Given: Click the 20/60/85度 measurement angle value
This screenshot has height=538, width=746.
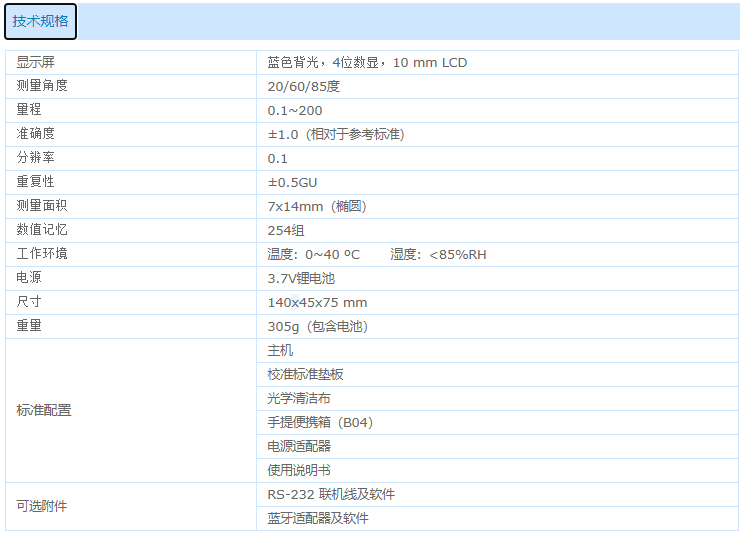Looking at the screenshot, I should (303, 86).
